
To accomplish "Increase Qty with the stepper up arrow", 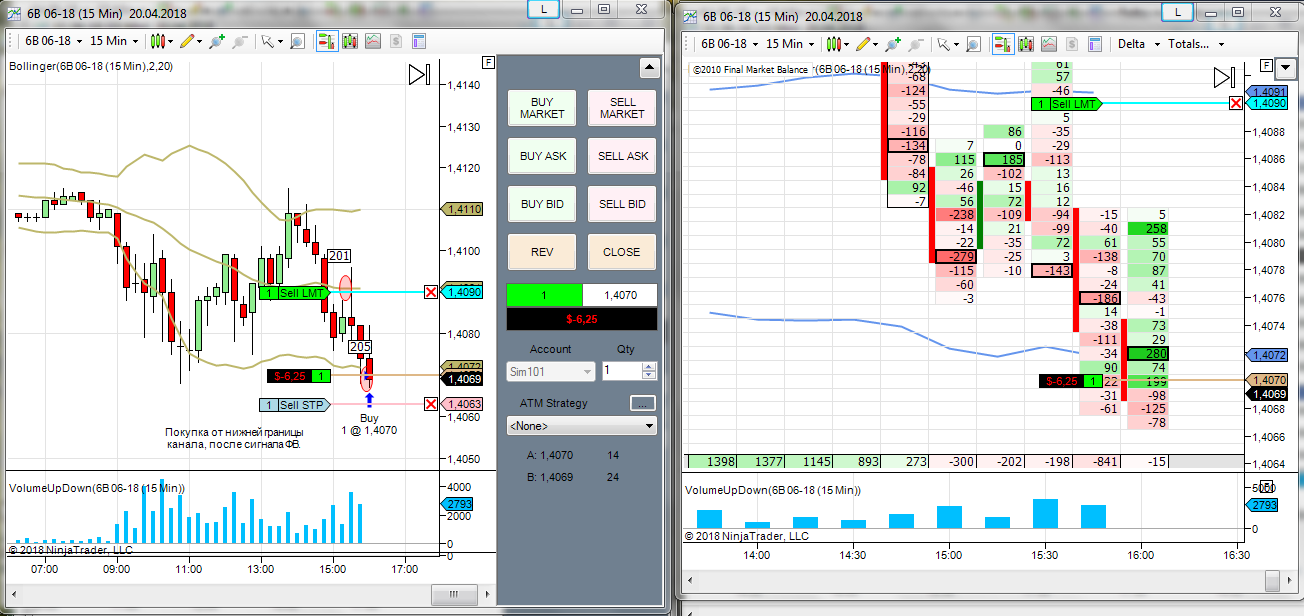I will [x=650, y=366].
